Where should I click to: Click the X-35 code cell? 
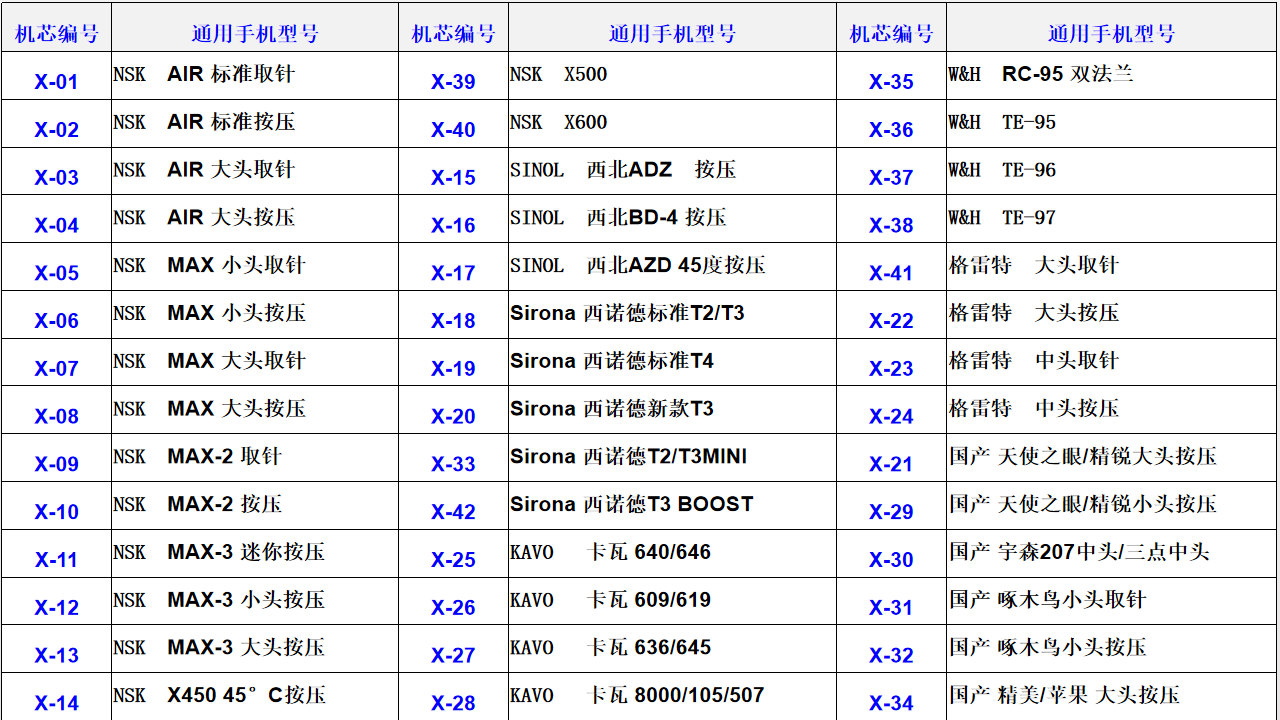(891, 76)
